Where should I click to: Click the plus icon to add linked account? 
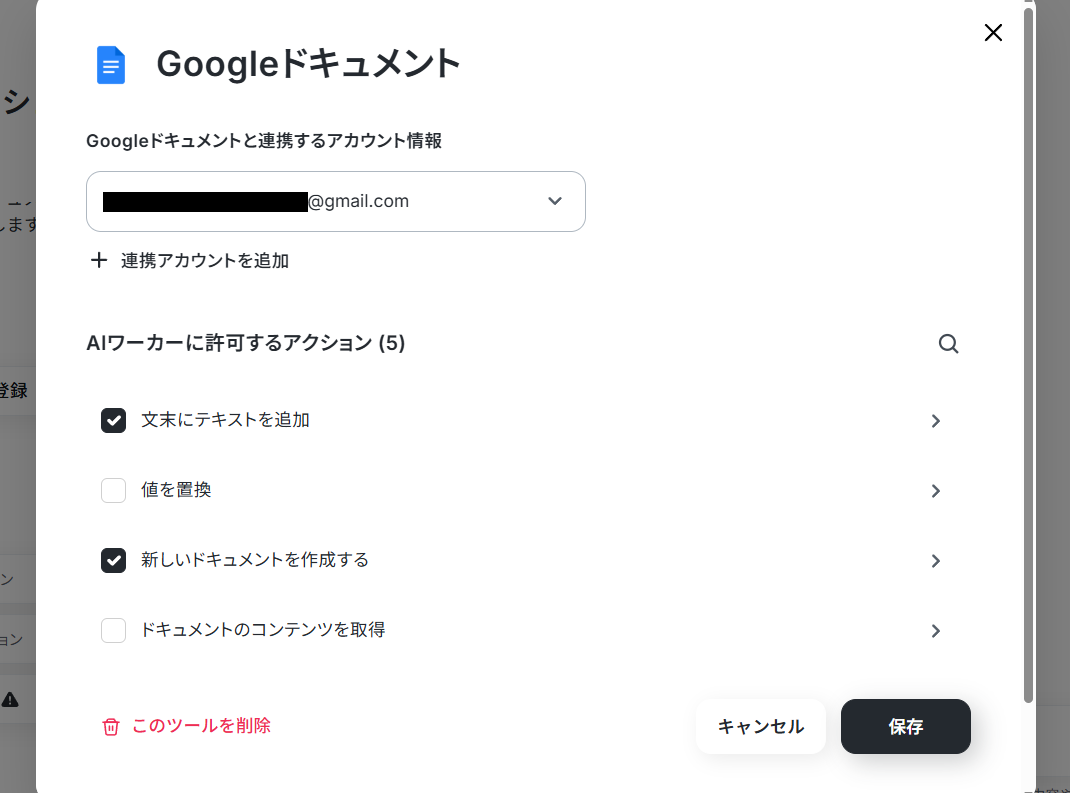(99, 261)
